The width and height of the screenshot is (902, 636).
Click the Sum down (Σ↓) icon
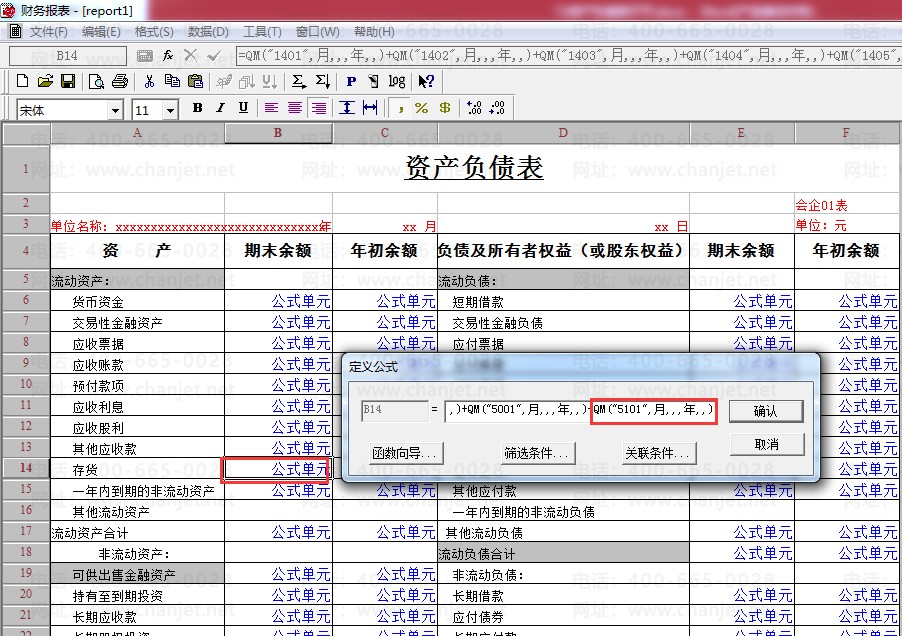click(323, 81)
